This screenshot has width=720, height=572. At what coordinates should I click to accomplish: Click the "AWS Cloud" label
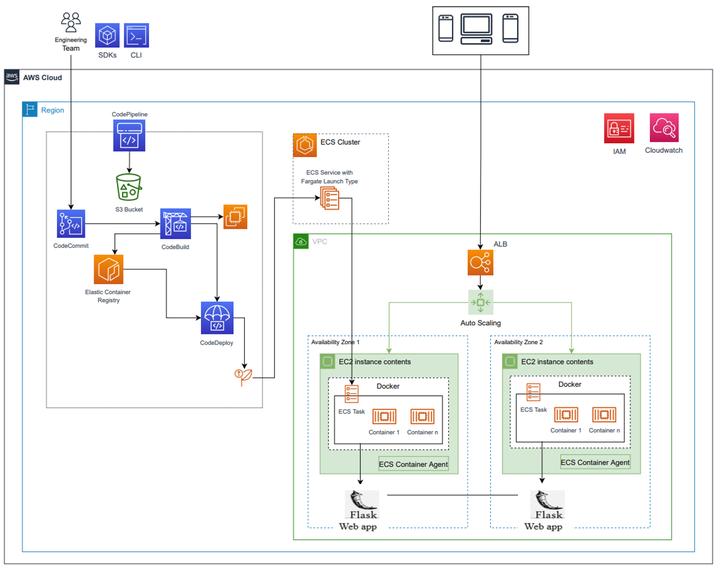(43, 78)
